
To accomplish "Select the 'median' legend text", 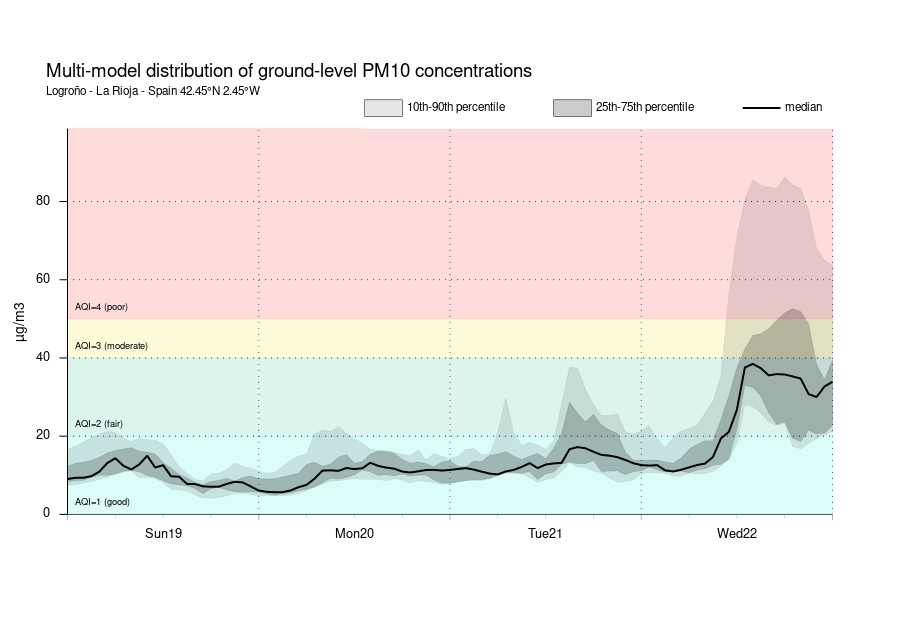I will pos(803,107).
